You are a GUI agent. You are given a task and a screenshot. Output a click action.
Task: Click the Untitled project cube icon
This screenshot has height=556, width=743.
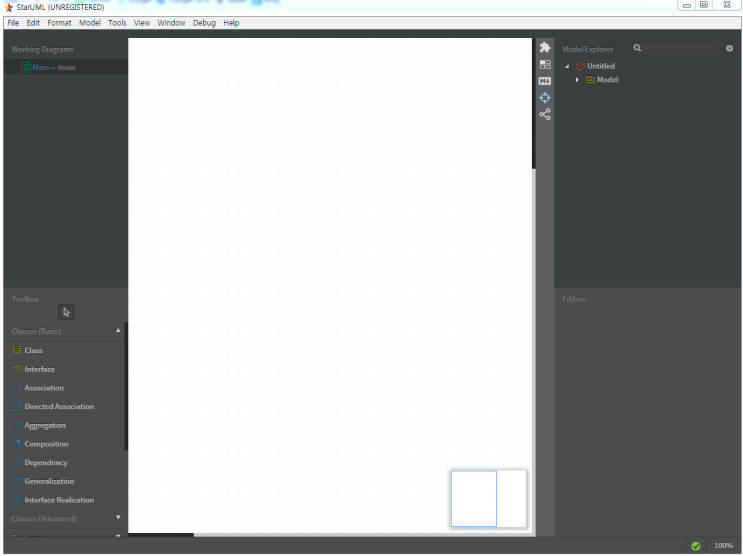[x=580, y=66]
